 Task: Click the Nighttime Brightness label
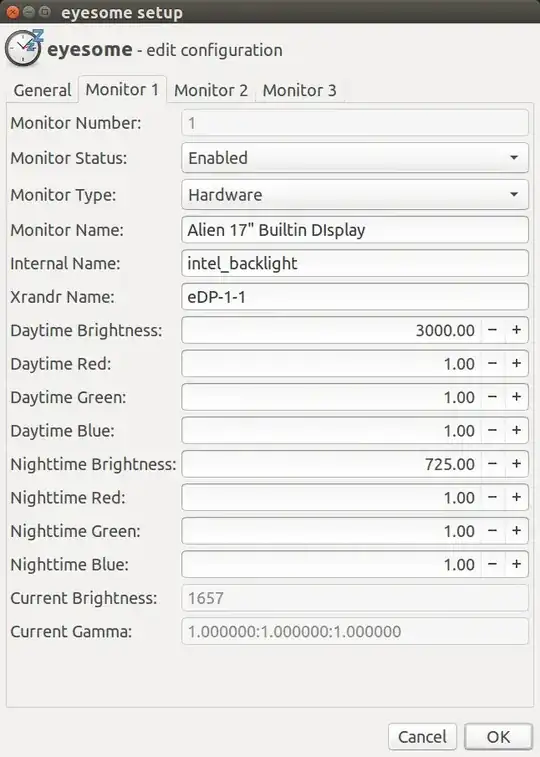(x=93, y=464)
